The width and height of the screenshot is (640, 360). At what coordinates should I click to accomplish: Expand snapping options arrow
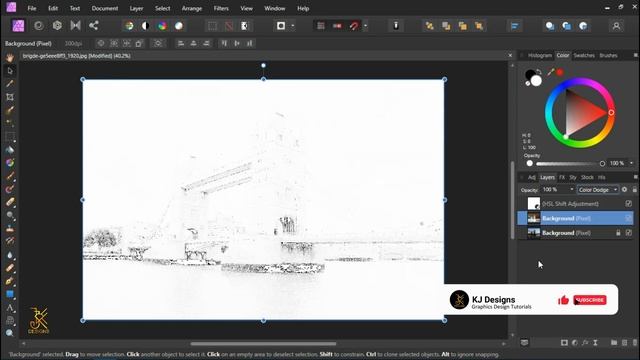coord(365,26)
